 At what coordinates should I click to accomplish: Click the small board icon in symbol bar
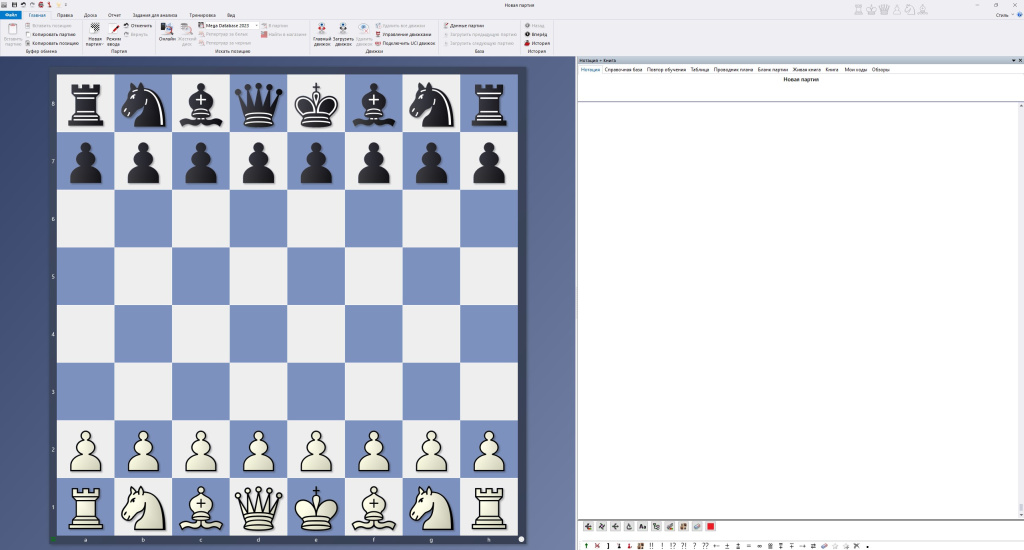641,545
